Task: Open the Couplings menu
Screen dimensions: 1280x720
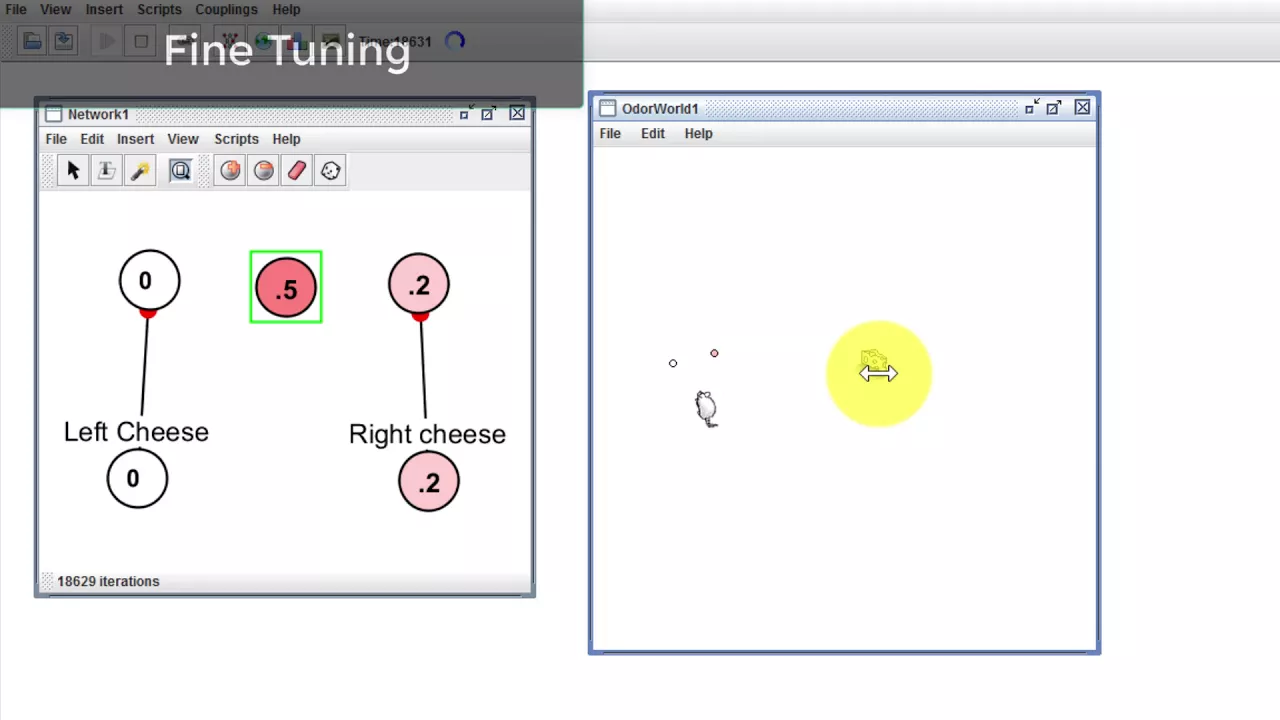Action: (x=226, y=9)
